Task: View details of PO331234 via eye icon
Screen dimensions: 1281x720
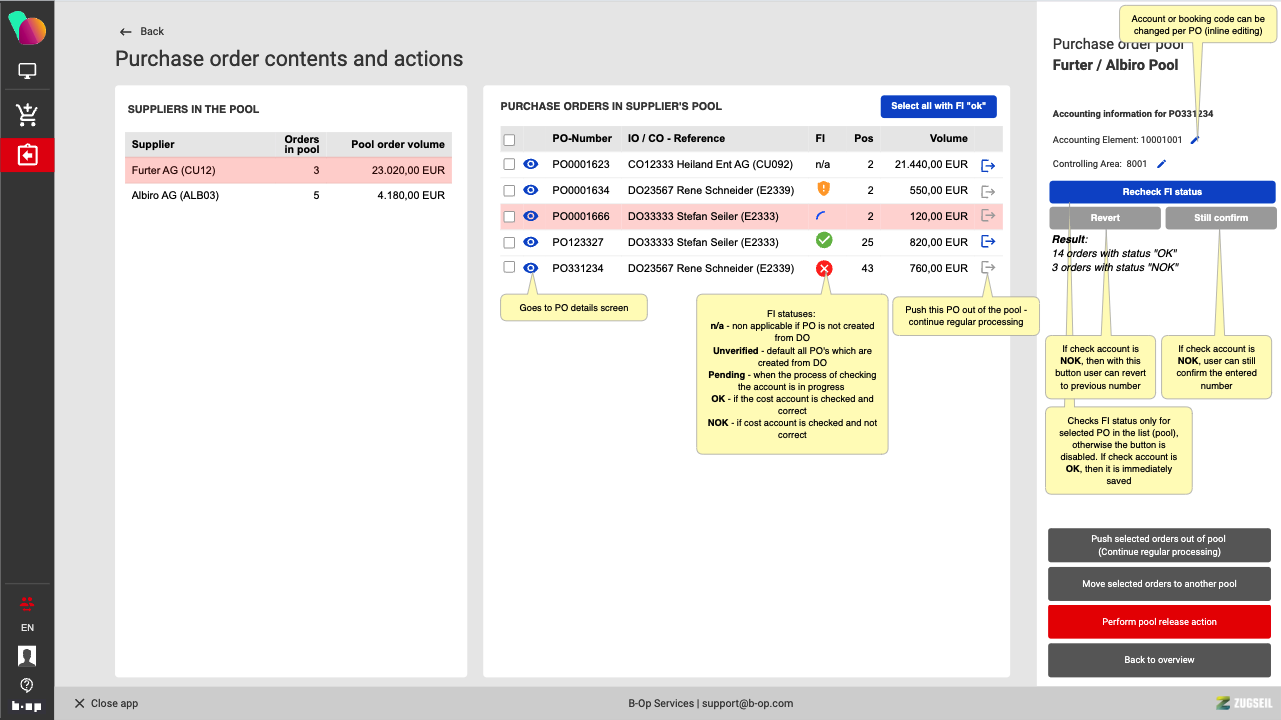Action: tap(531, 268)
